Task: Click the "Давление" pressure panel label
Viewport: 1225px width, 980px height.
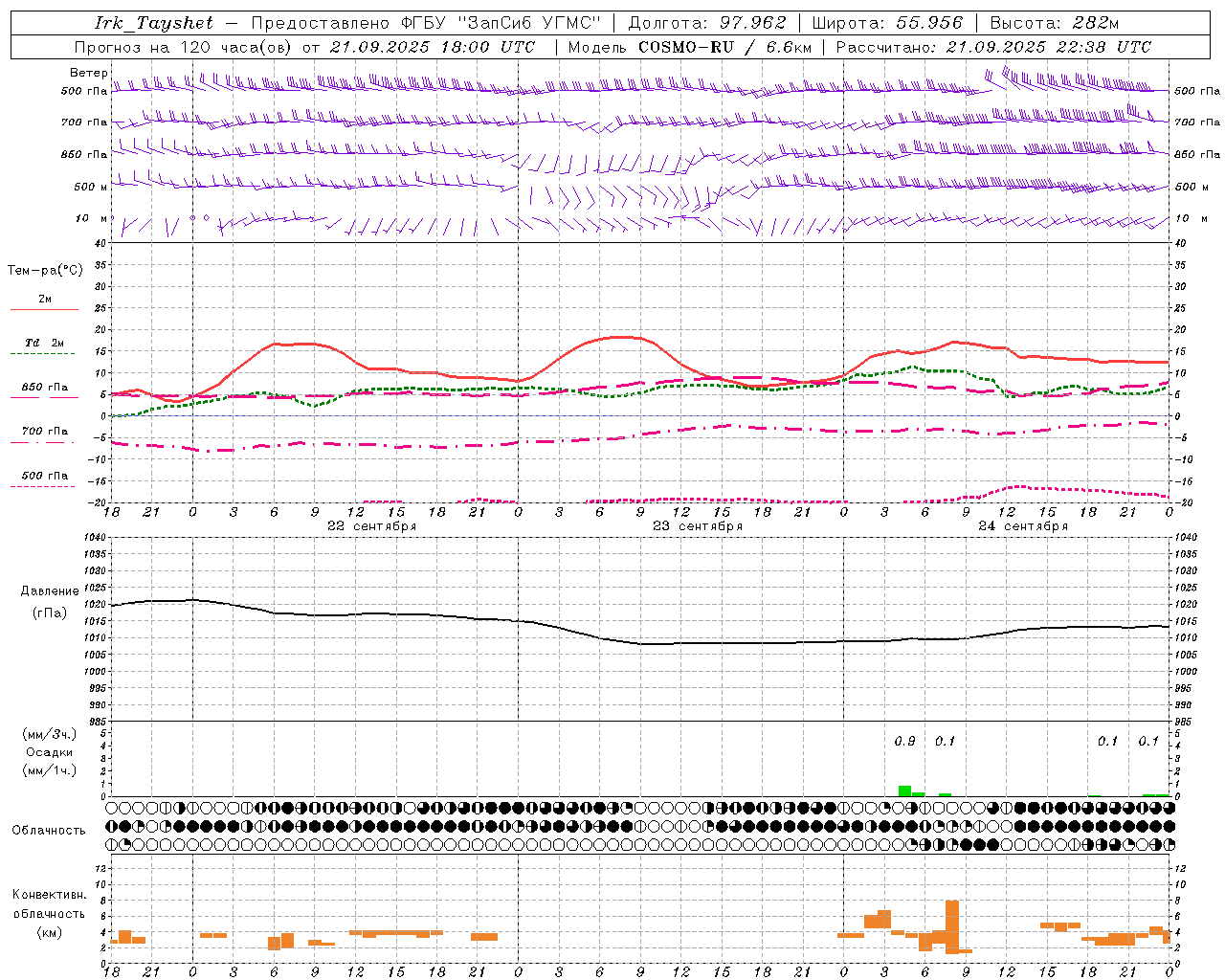Action: (x=50, y=591)
